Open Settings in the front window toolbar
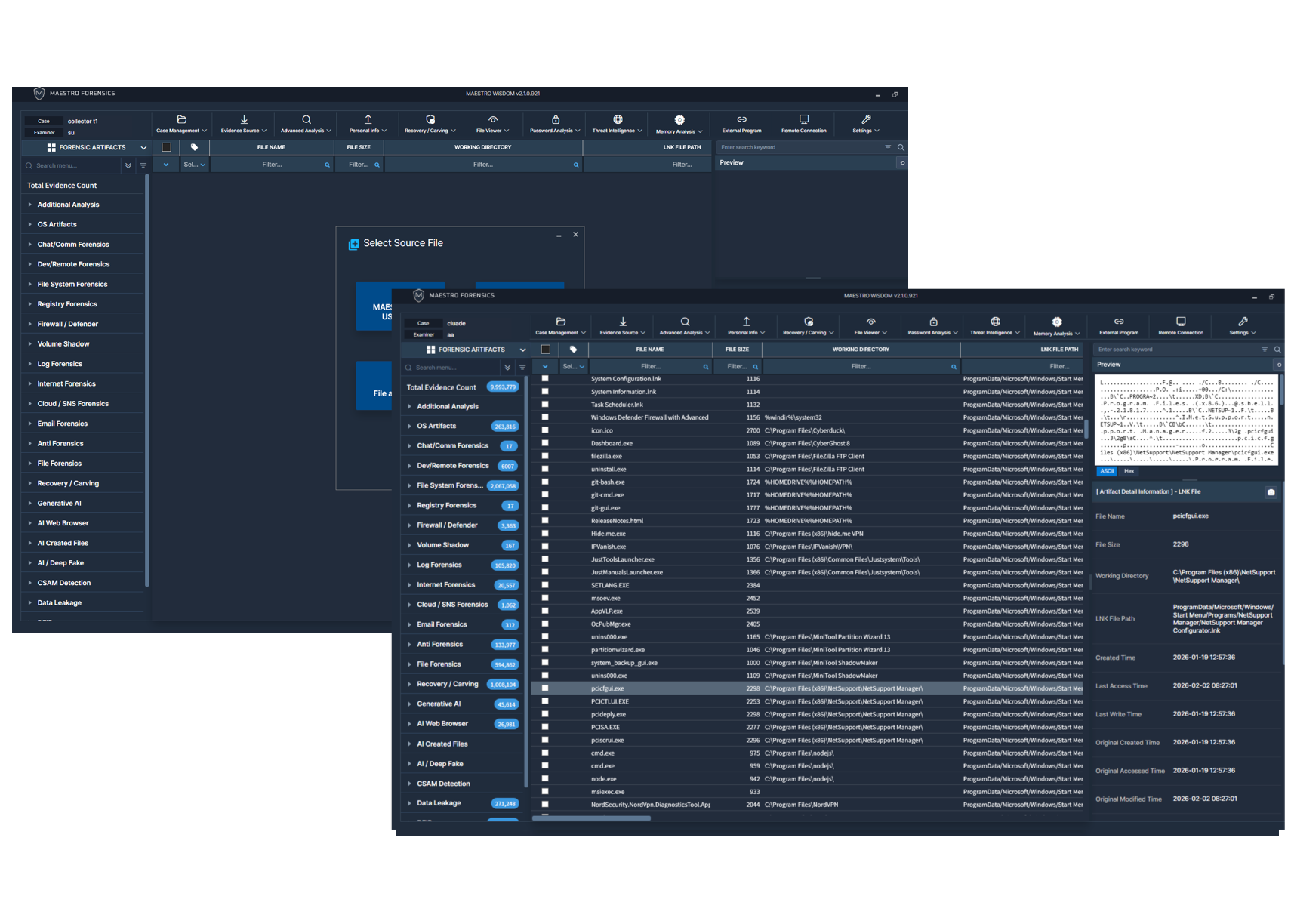The width and height of the screenshot is (1291, 924). [1243, 326]
